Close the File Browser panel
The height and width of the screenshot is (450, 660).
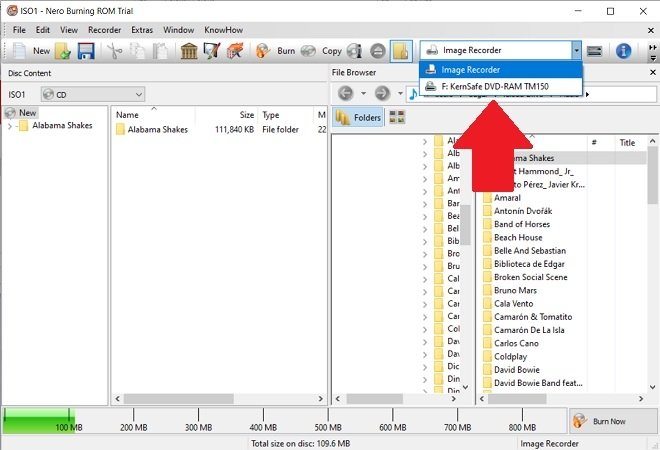click(652, 72)
